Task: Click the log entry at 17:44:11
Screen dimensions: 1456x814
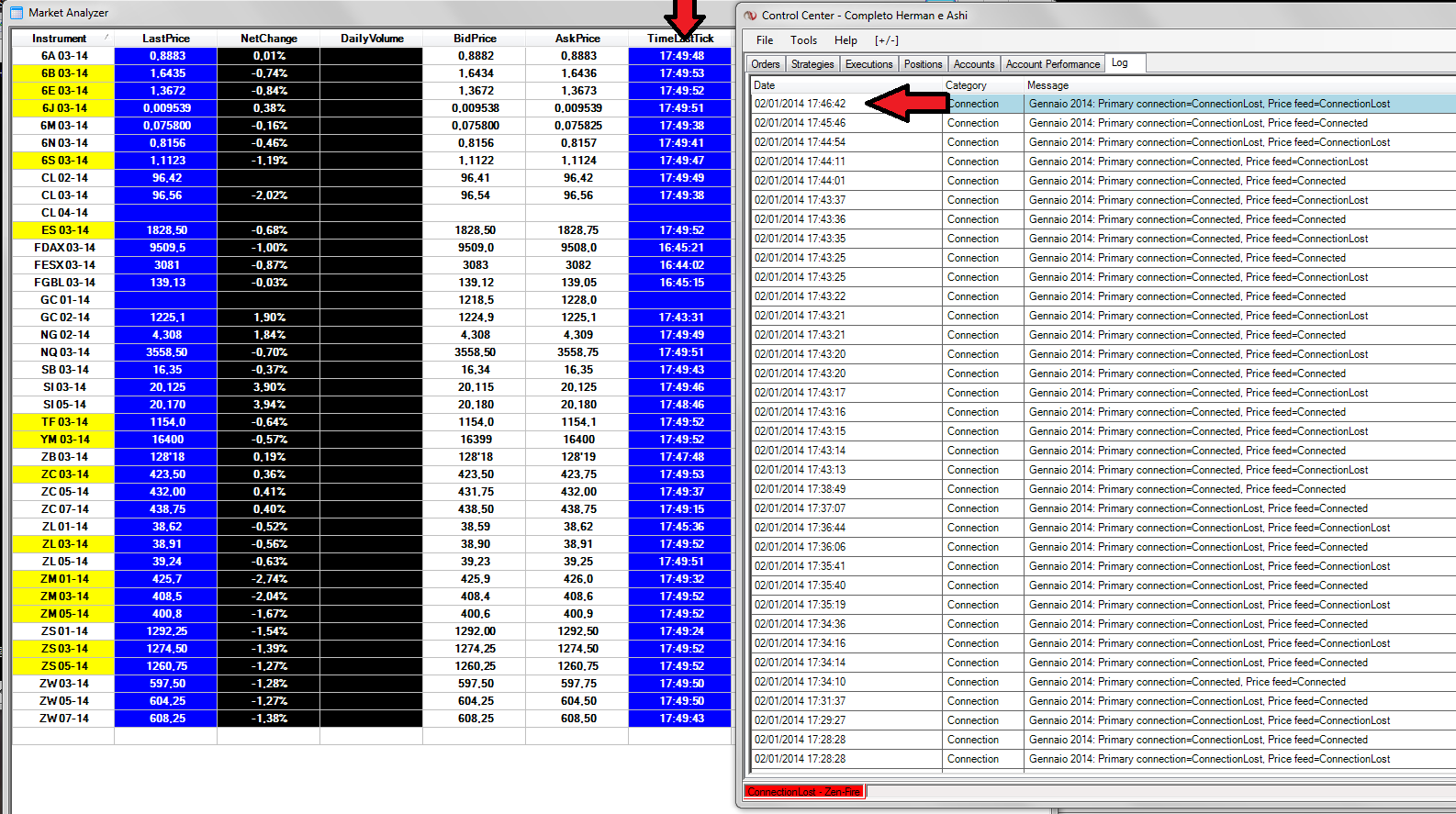Action: (1103, 162)
